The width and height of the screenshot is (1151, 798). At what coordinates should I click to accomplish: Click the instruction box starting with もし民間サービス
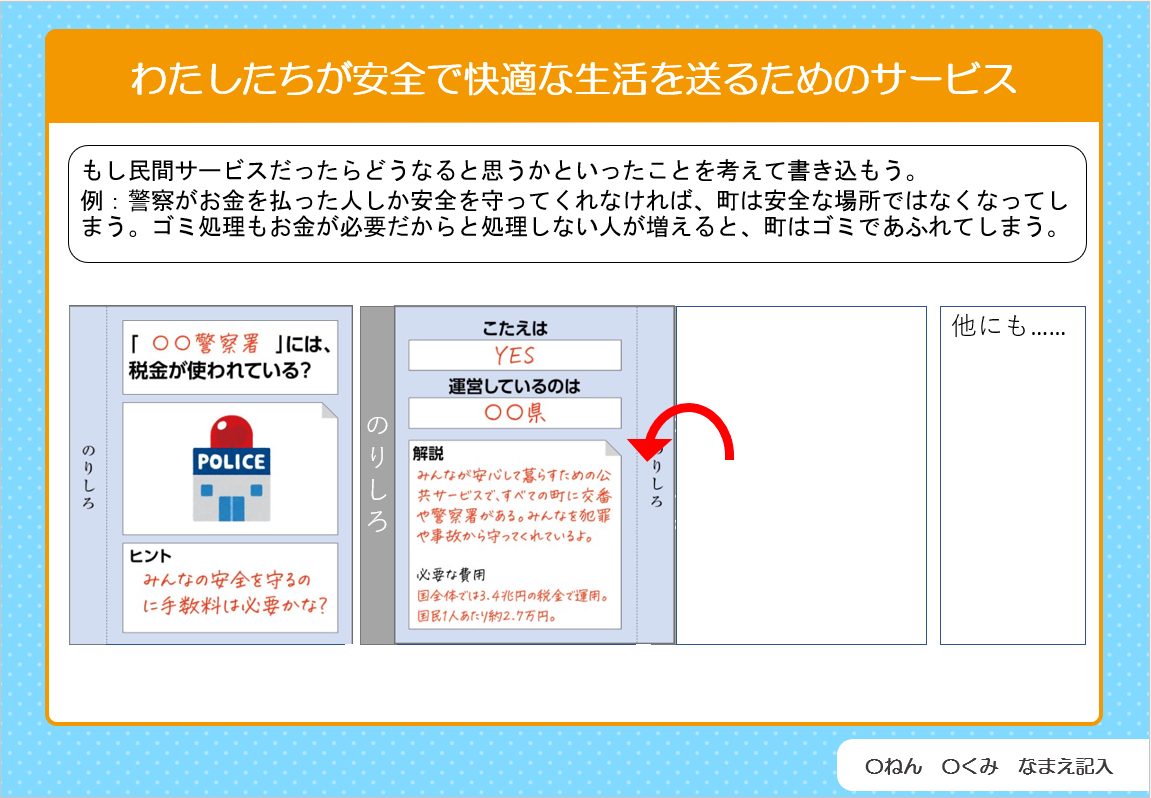pyautogui.click(x=576, y=204)
